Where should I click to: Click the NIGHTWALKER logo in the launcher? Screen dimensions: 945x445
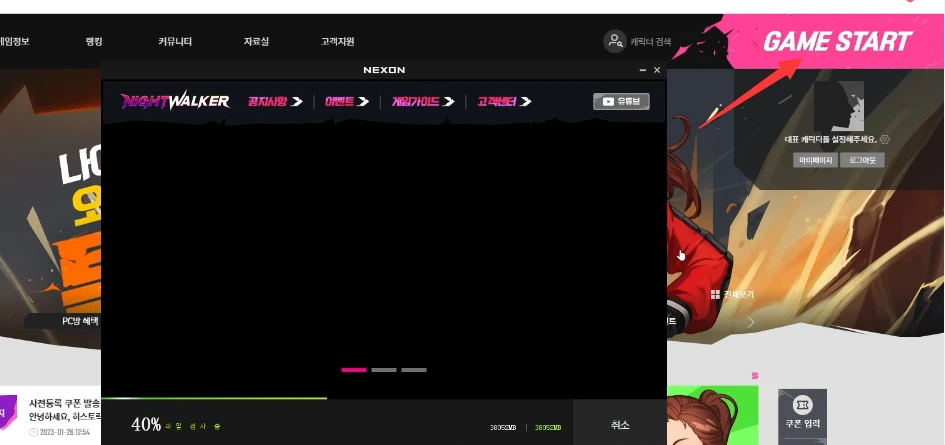pos(175,101)
